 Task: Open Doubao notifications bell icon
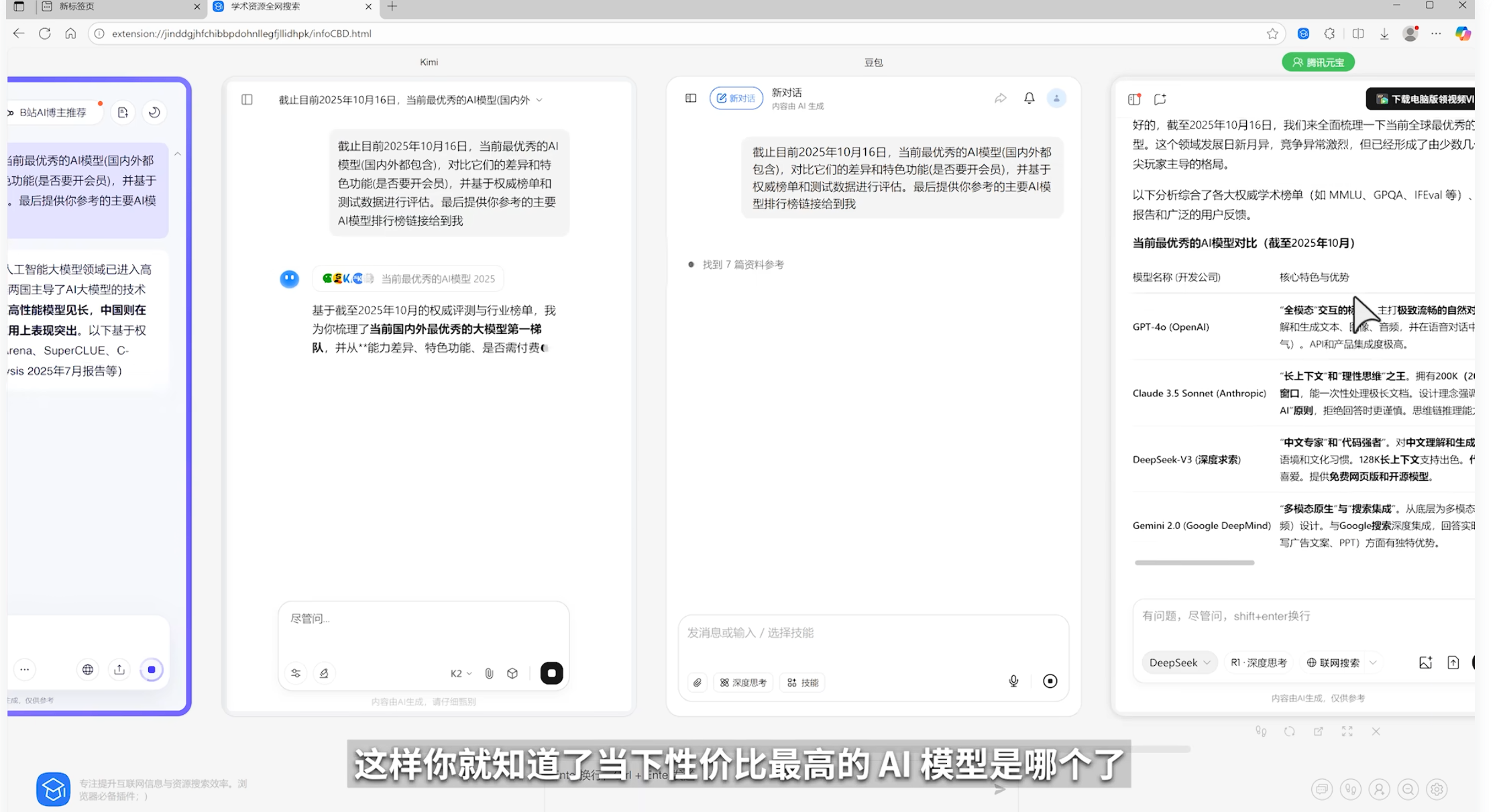[1029, 99]
